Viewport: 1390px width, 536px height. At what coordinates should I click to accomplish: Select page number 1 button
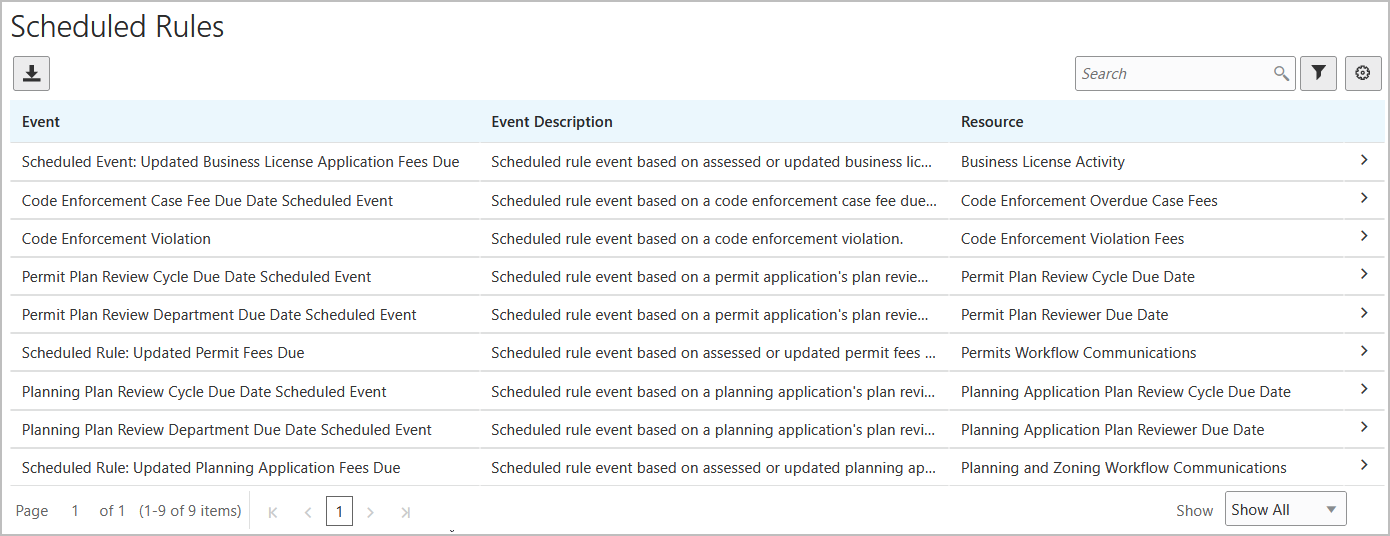(x=339, y=512)
